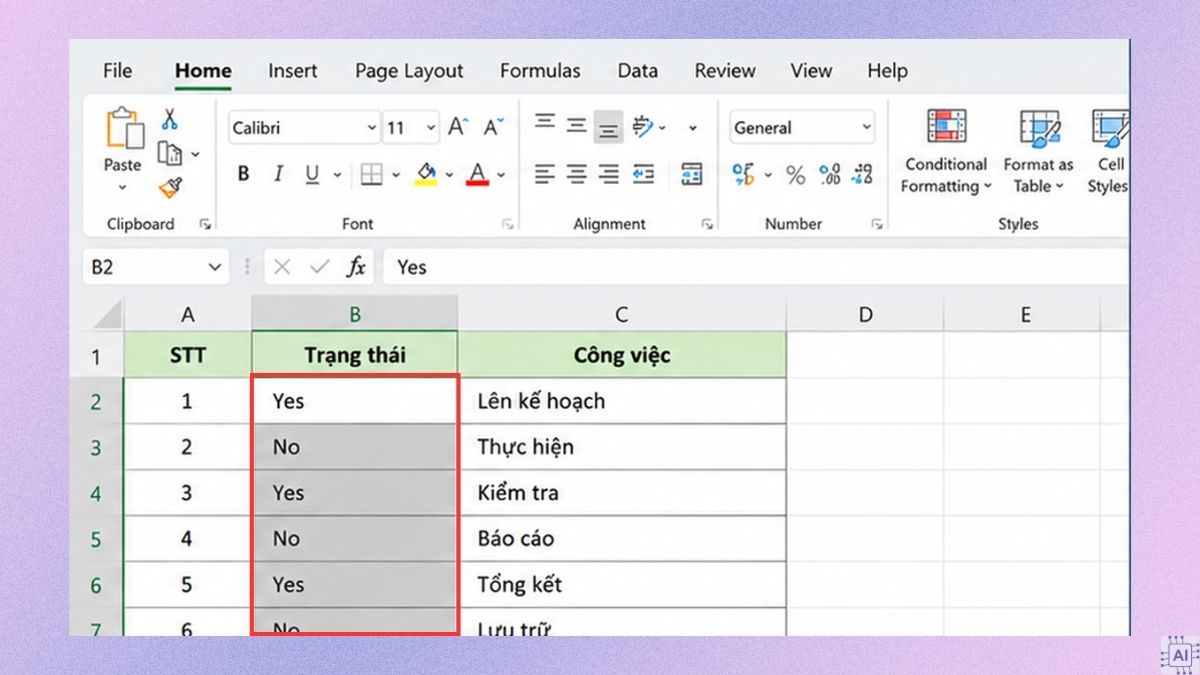Toggle Bold formatting
Image resolution: width=1200 pixels, height=675 pixels.
tap(243, 175)
